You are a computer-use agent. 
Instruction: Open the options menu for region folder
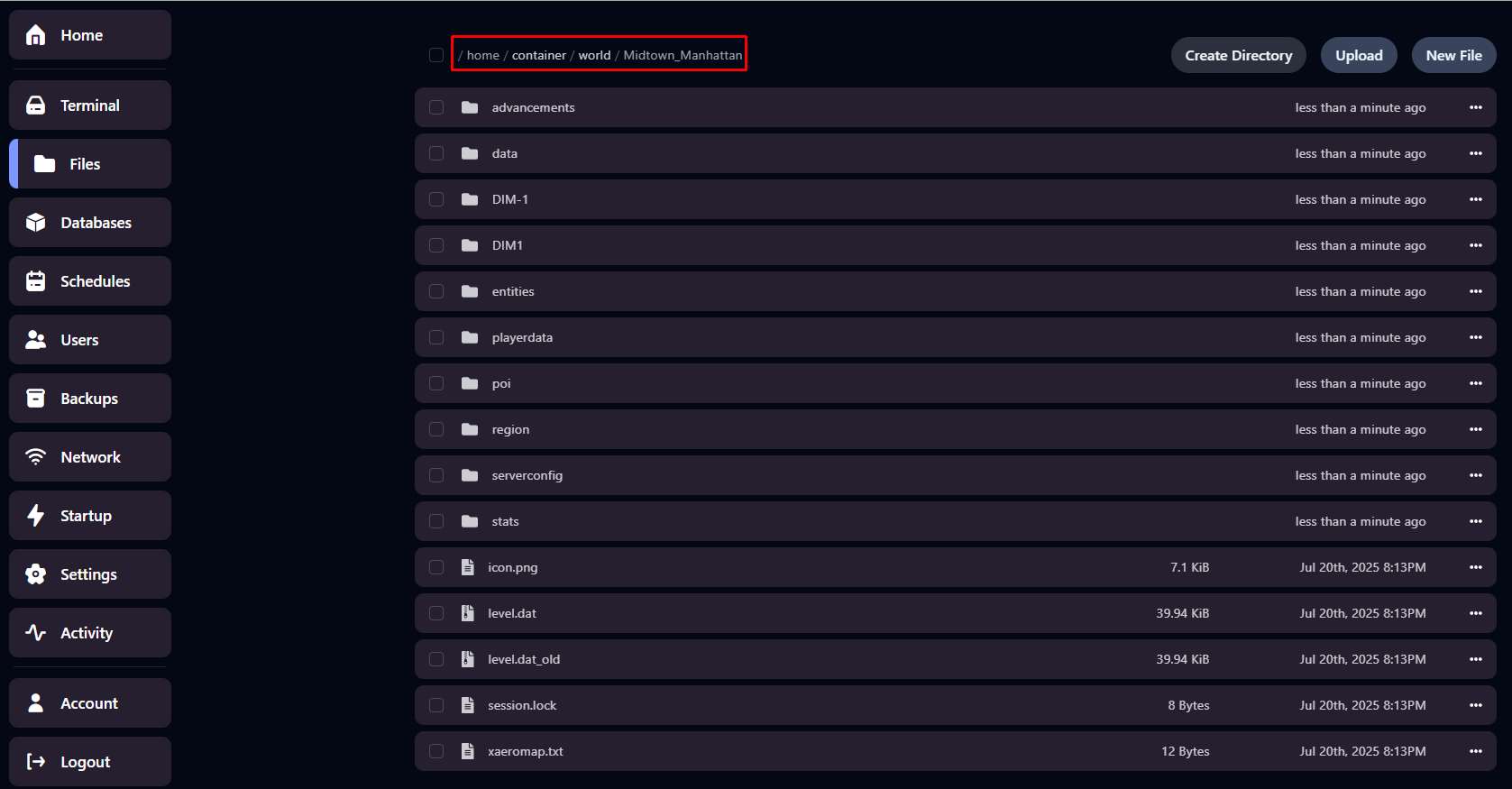point(1476,429)
